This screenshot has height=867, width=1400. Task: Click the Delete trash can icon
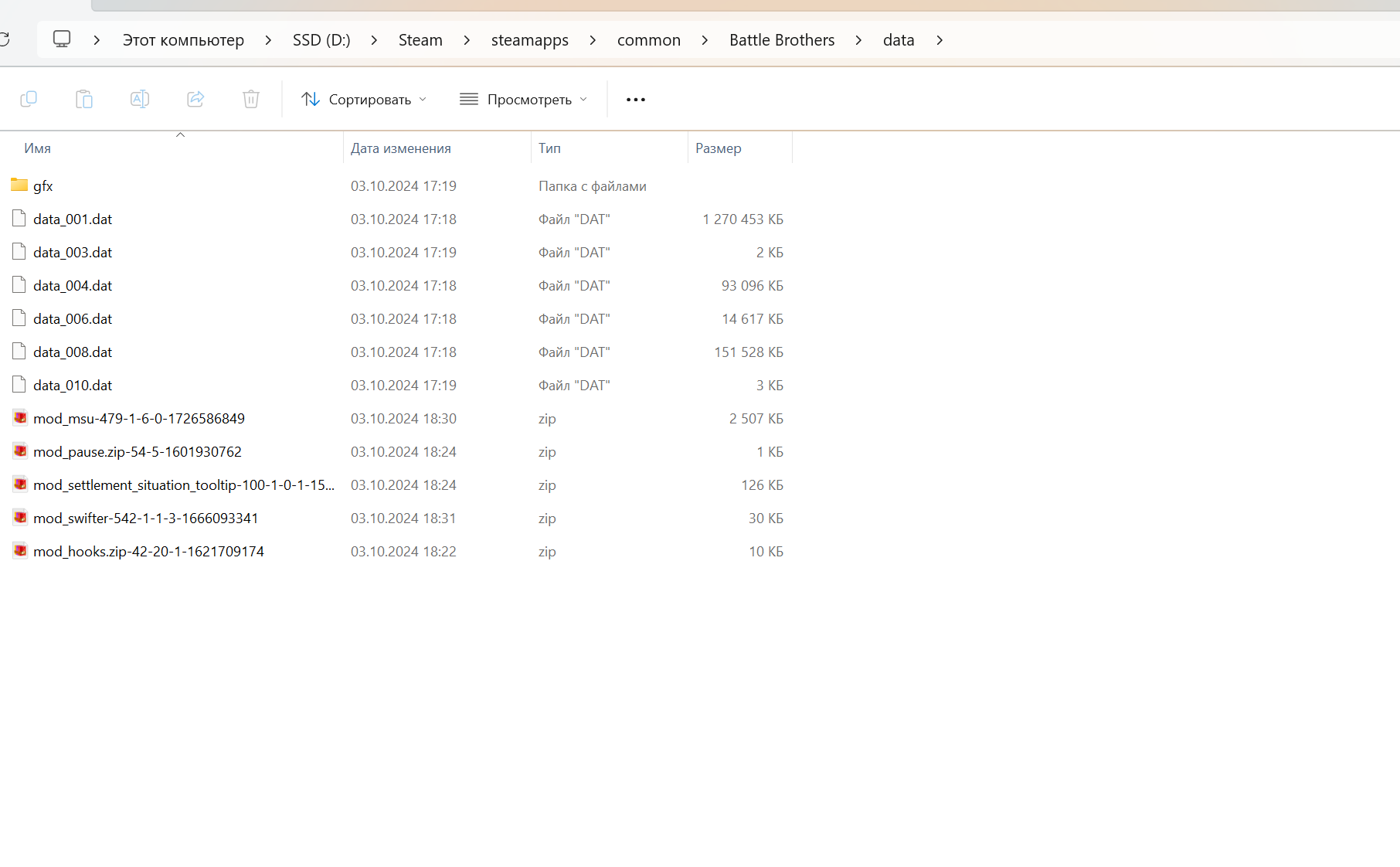tap(251, 99)
